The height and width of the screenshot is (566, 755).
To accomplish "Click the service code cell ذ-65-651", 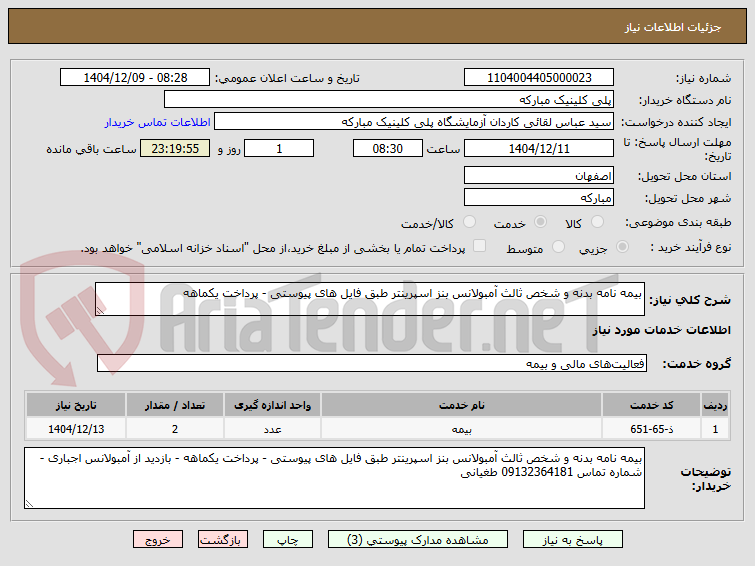I will click(651, 429).
